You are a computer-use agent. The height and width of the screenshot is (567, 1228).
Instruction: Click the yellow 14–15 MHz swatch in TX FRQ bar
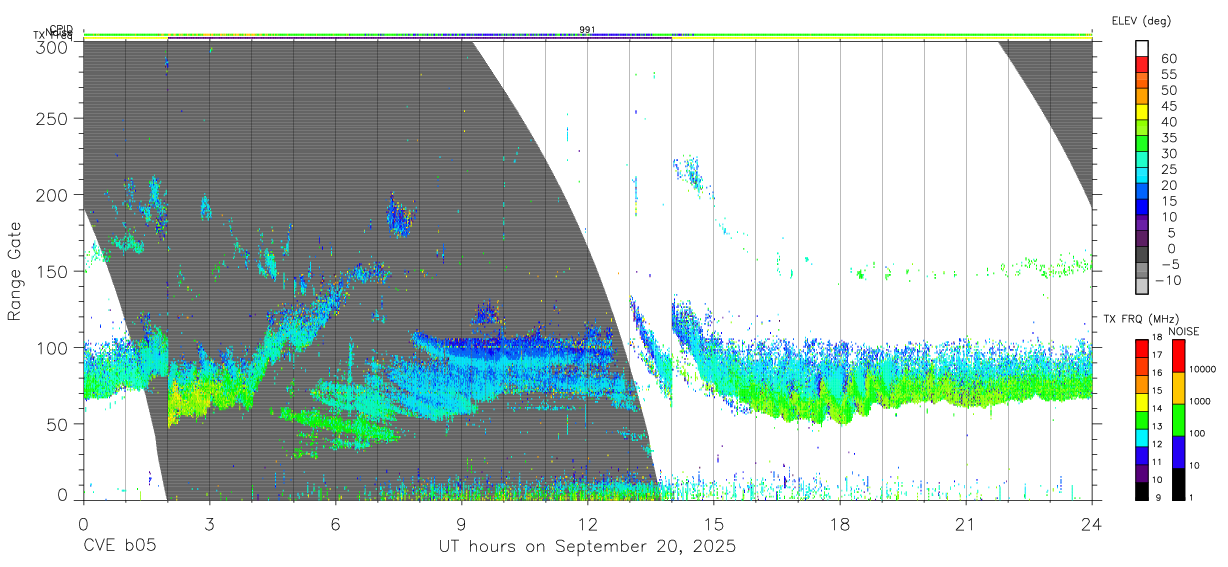[x=1141, y=402]
